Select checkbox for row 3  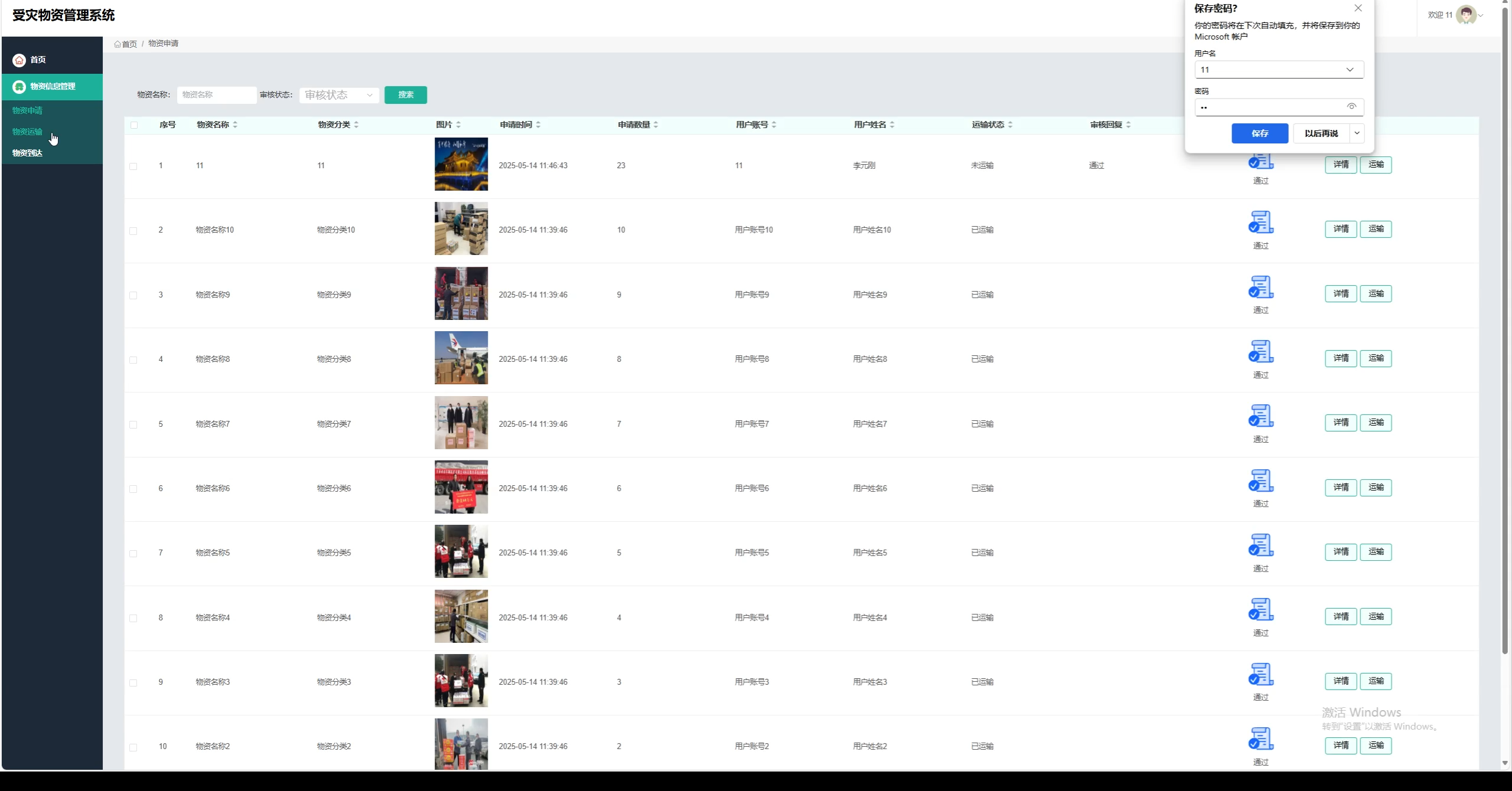tap(133, 295)
